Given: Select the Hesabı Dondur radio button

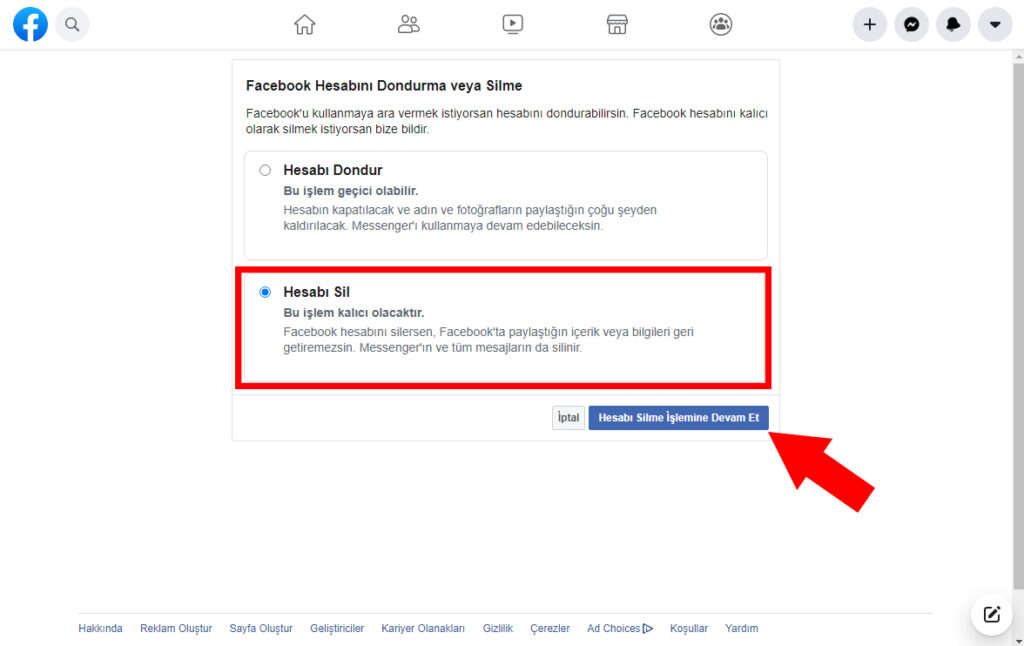Looking at the screenshot, I should pyautogui.click(x=264, y=170).
